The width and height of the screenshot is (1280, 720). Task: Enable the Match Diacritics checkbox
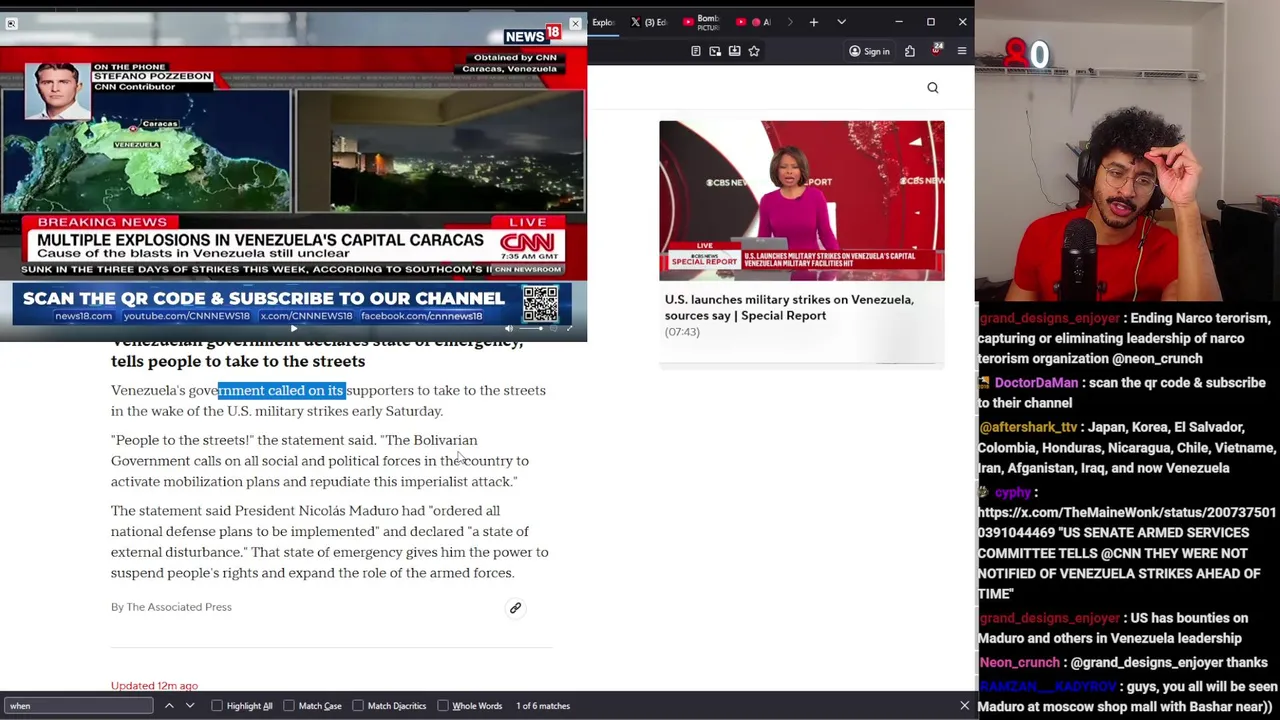click(x=358, y=706)
